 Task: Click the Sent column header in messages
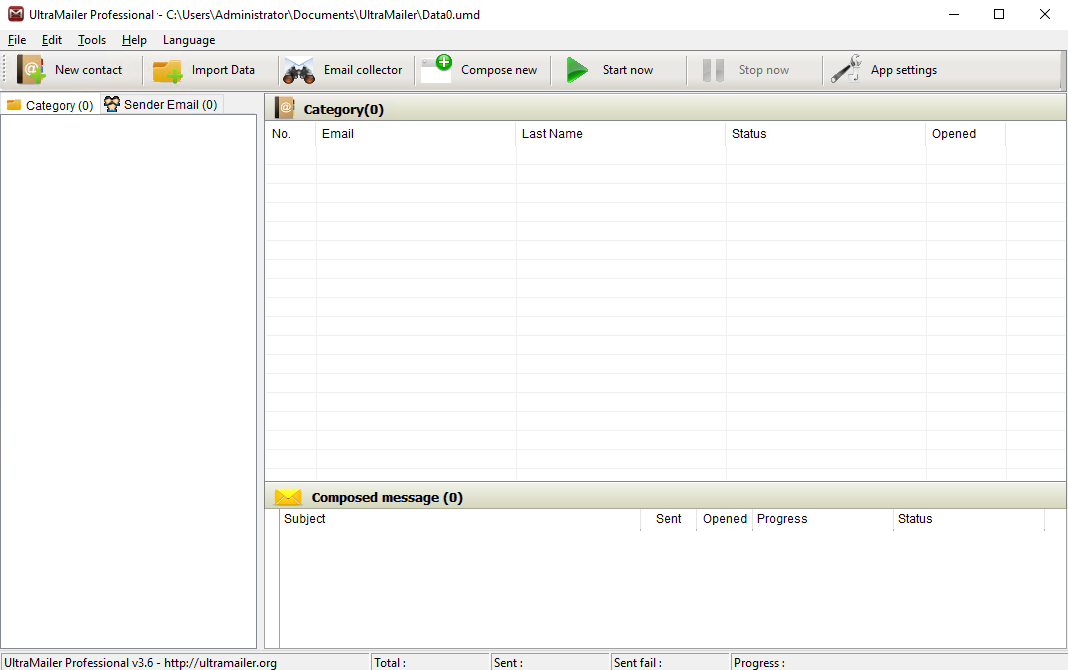[x=668, y=519]
